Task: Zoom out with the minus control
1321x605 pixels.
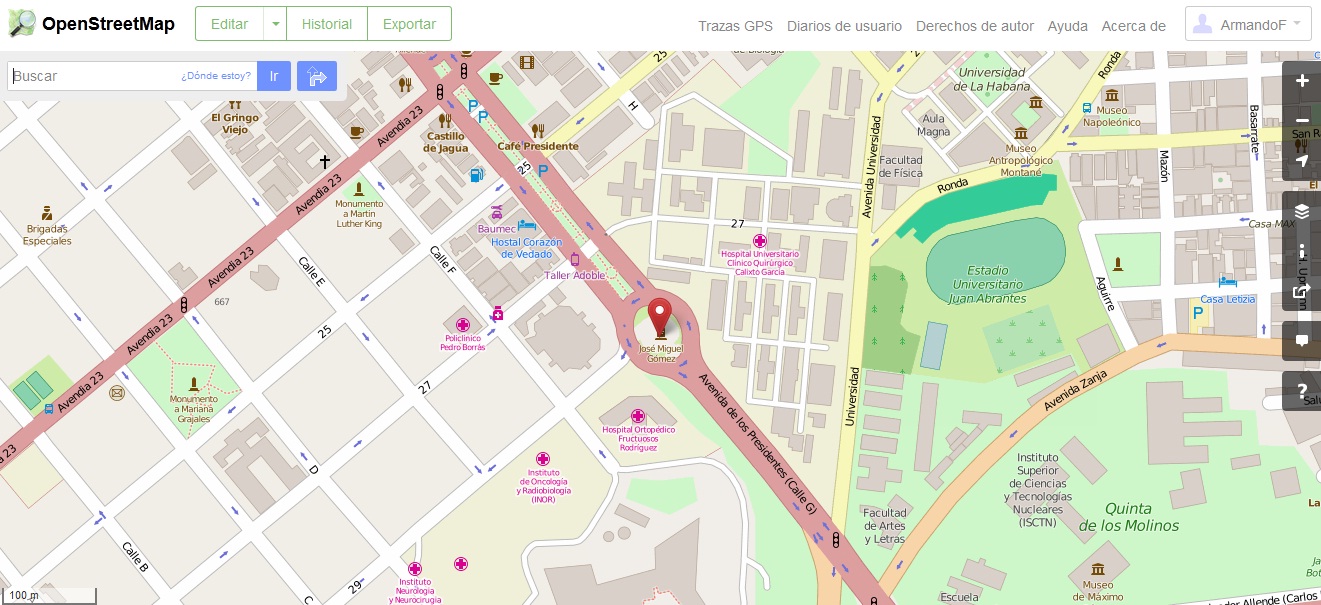Action: (x=1302, y=121)
